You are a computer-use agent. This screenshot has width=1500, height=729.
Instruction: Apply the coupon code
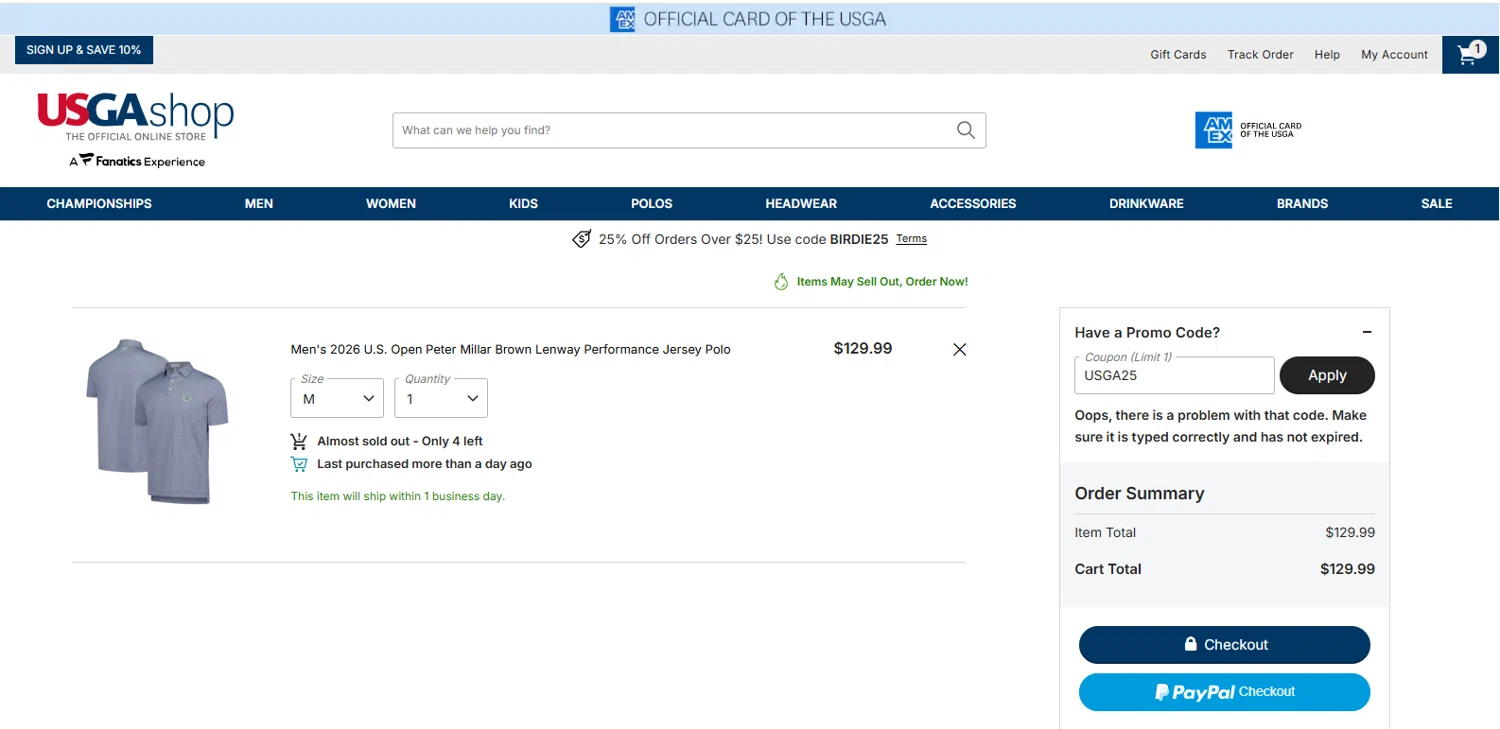point(1327,375)
